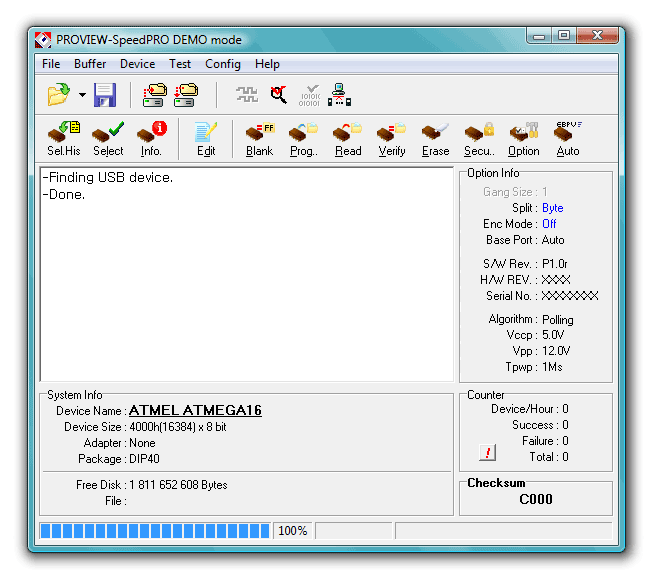
Task: Read the device contents
Action: coord(348,139)
